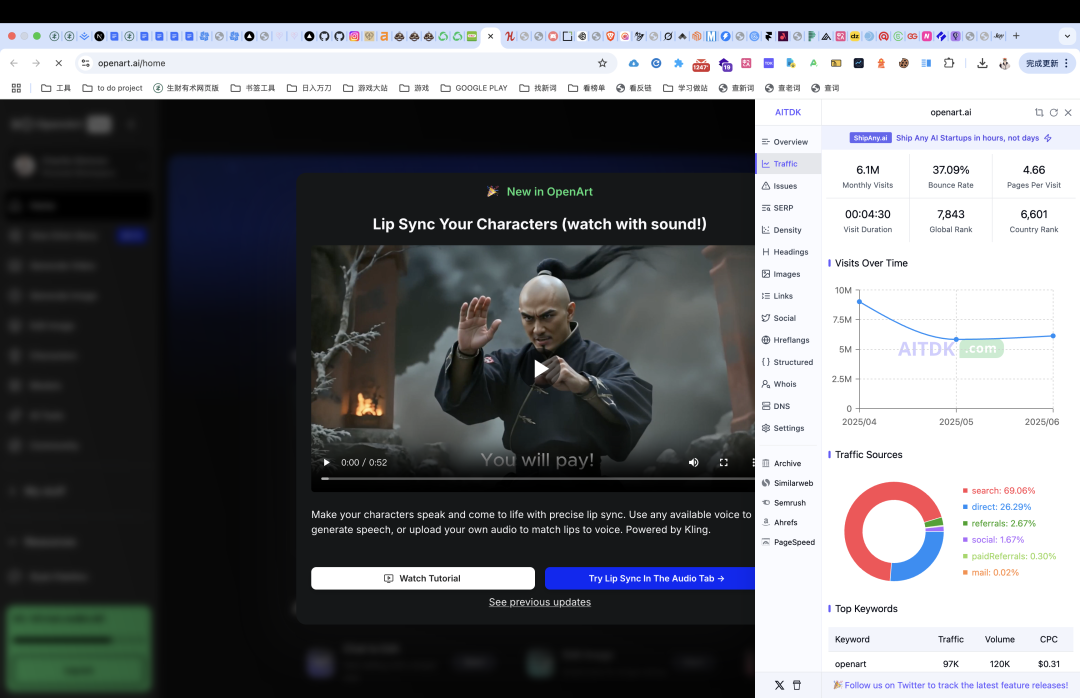The image size is (1080, 698).
Task: Click the small play button in video controls
Action: tap(326, 462)
